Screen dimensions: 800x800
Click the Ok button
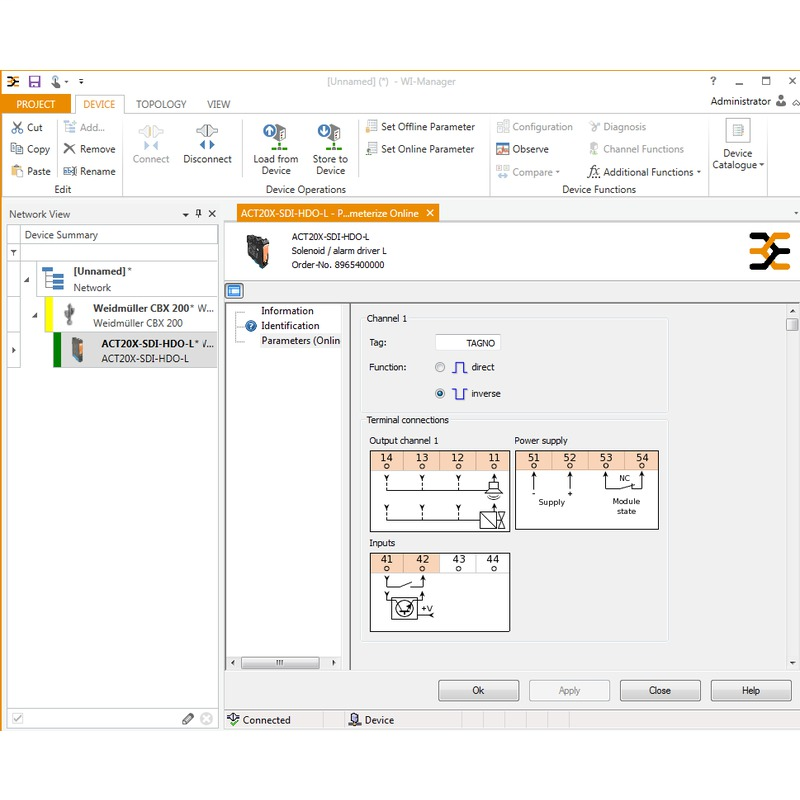[478, 690]
